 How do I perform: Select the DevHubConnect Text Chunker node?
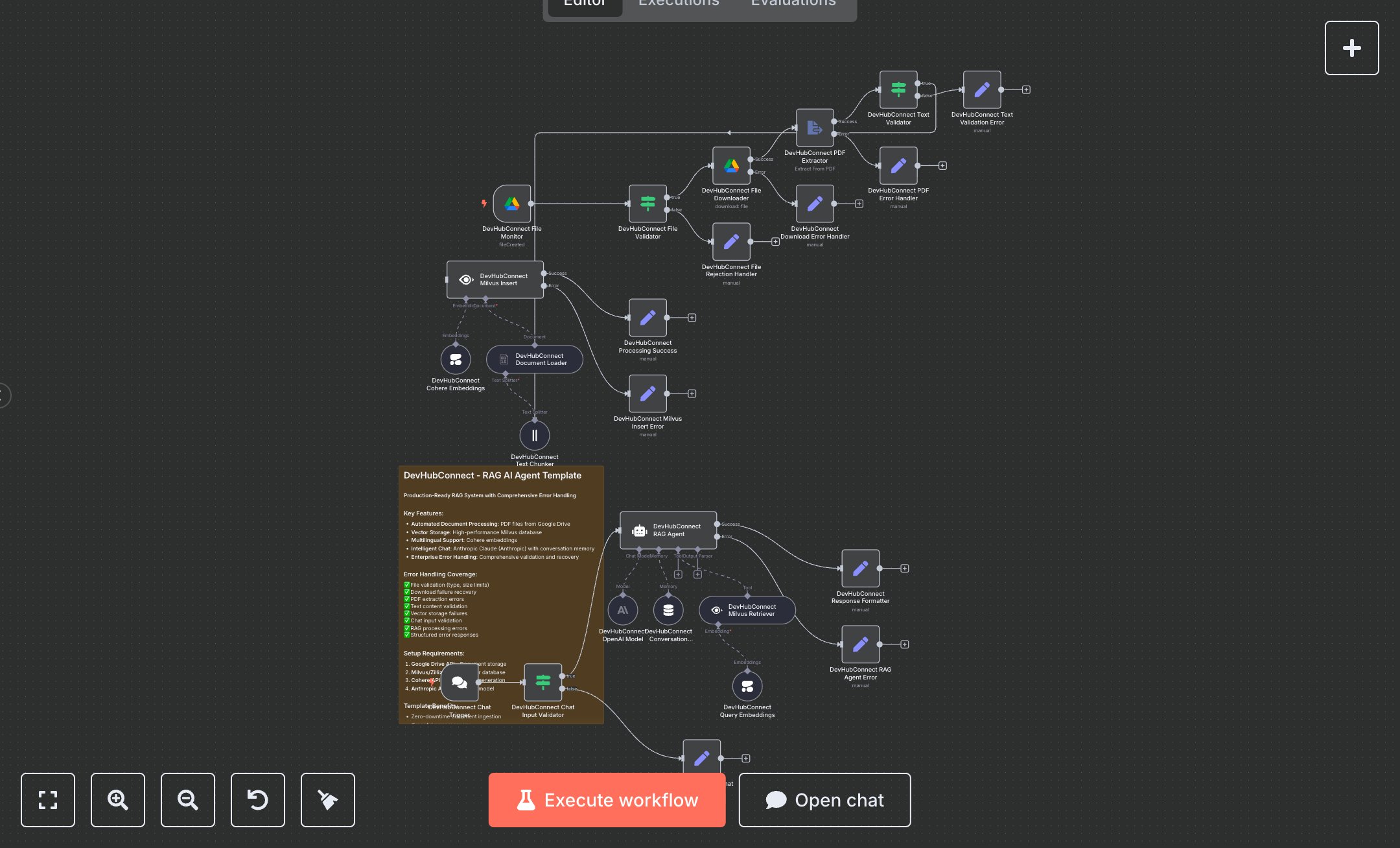(x=534, y=435)
